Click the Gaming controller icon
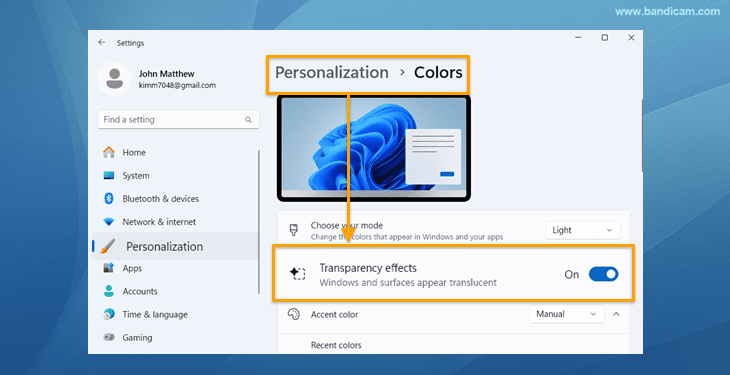Image resolution: width=730 pixels, height=375 pixels. click(x=108, y=337)
